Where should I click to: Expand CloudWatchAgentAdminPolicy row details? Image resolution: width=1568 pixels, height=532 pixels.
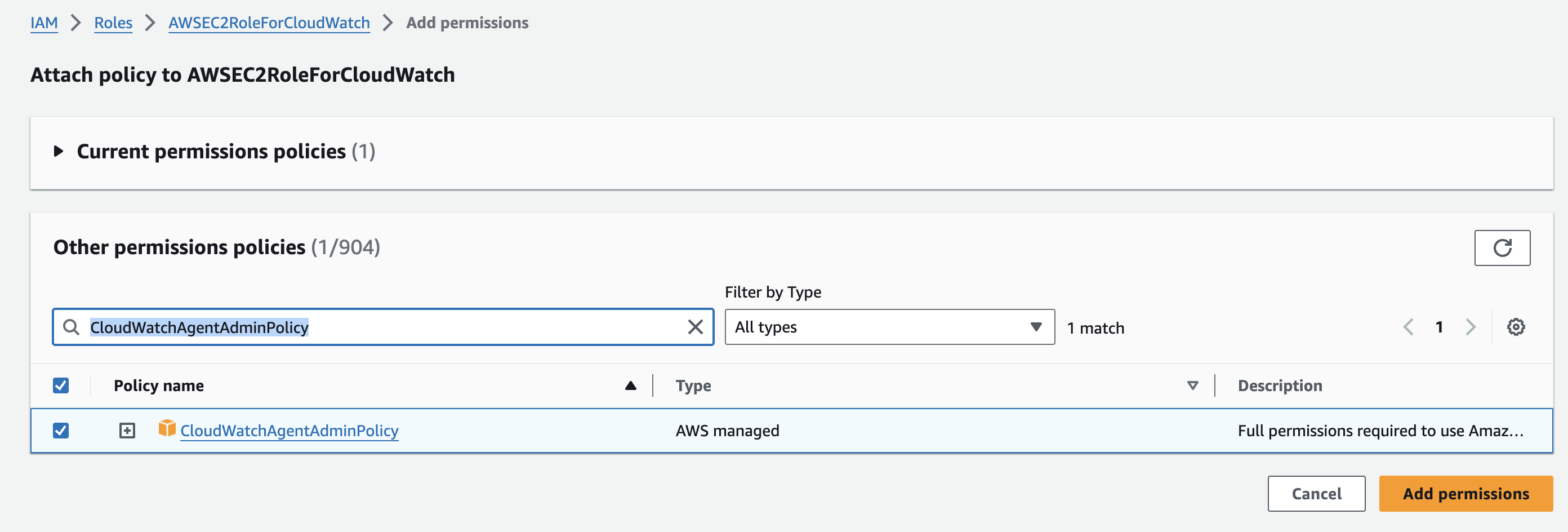click(x=127, y=431)
